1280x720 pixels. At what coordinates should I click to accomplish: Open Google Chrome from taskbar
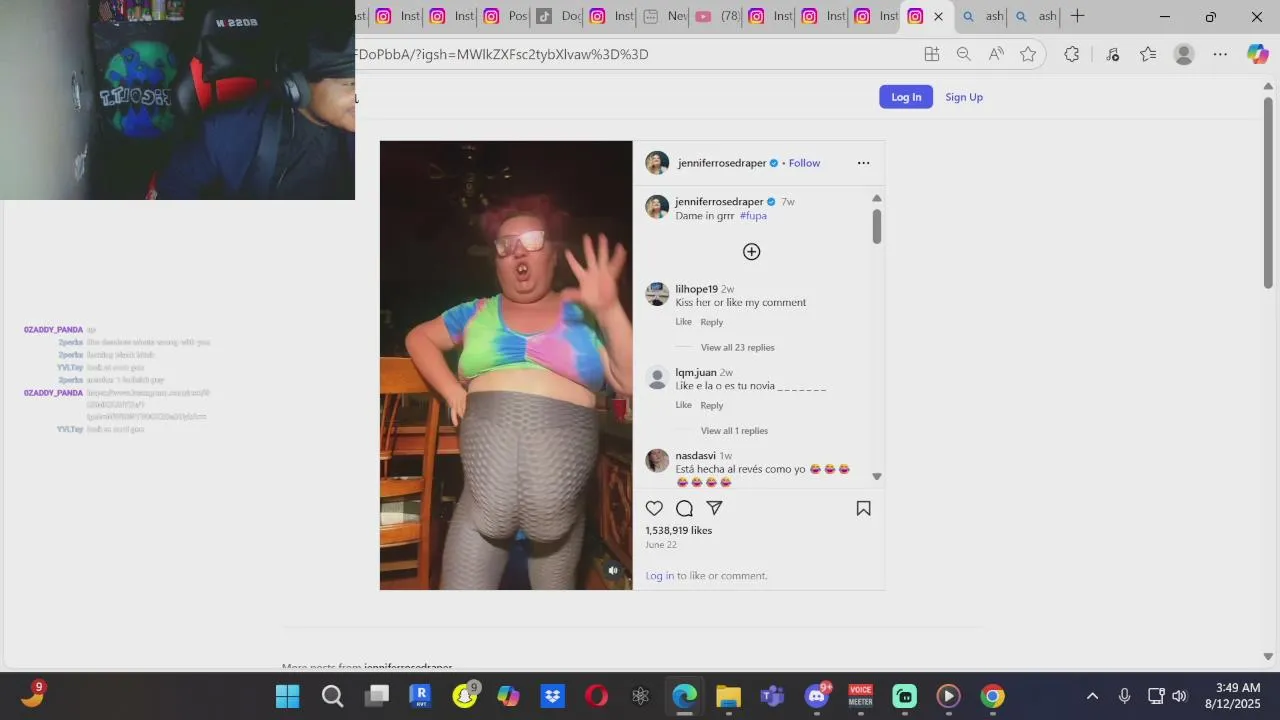pyautogui.click(x=992, y=696)
